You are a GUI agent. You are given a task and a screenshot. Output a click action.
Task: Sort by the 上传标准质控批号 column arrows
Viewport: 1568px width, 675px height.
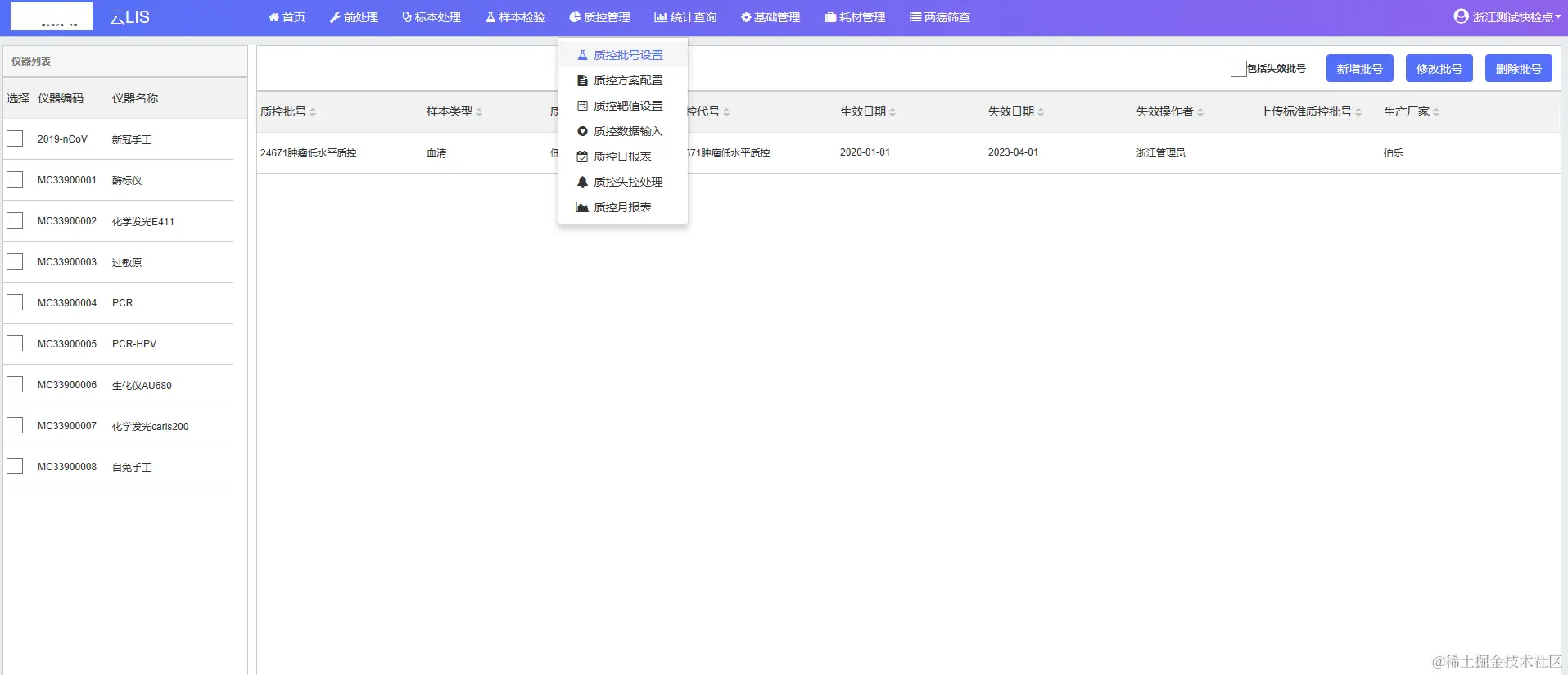point(1358,112)
